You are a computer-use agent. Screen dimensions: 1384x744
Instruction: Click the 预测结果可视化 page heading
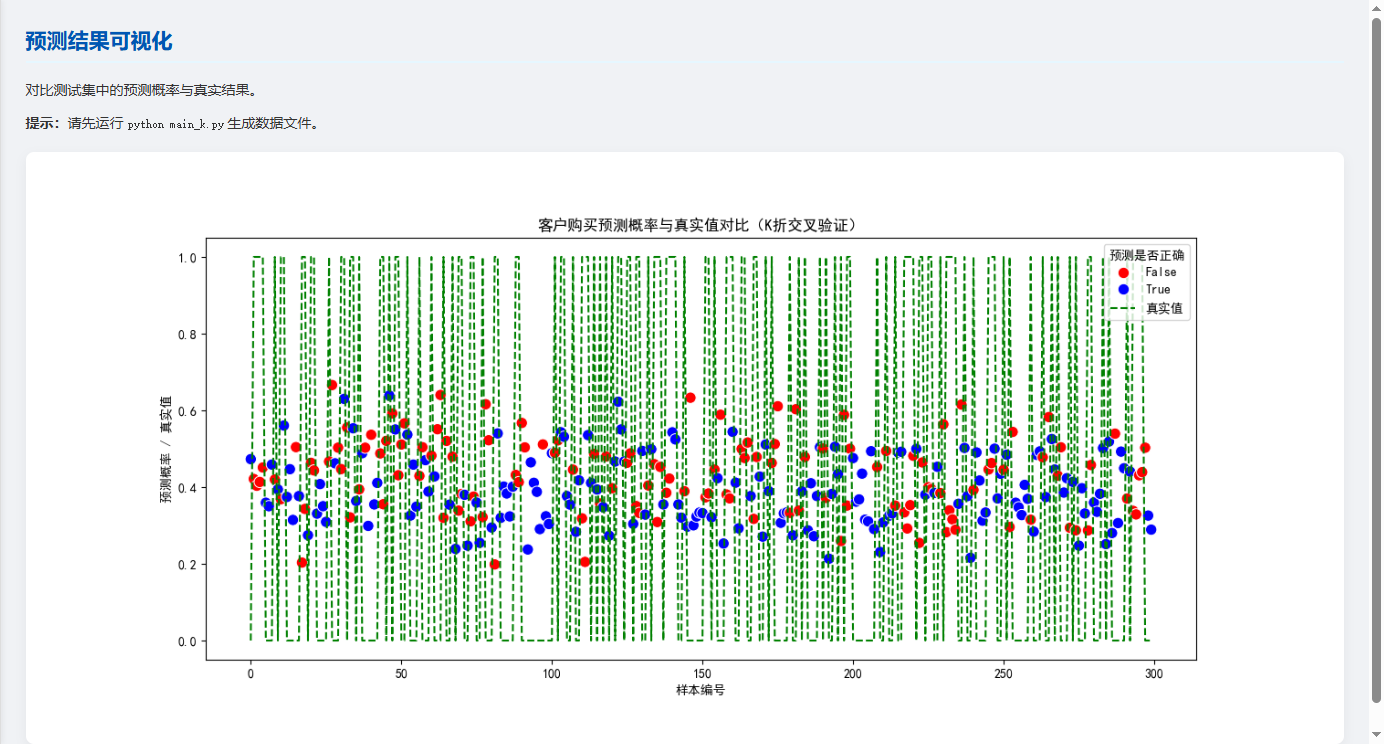pyautogui.click(x=99, y=42)
